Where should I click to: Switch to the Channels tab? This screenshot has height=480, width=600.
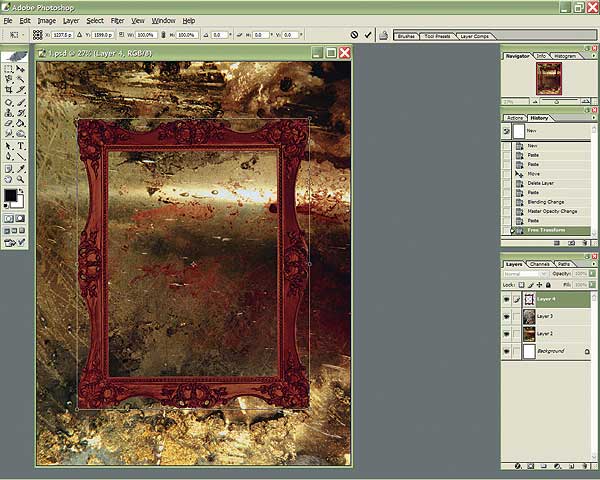pyautogui.click(x=539, y=263)
